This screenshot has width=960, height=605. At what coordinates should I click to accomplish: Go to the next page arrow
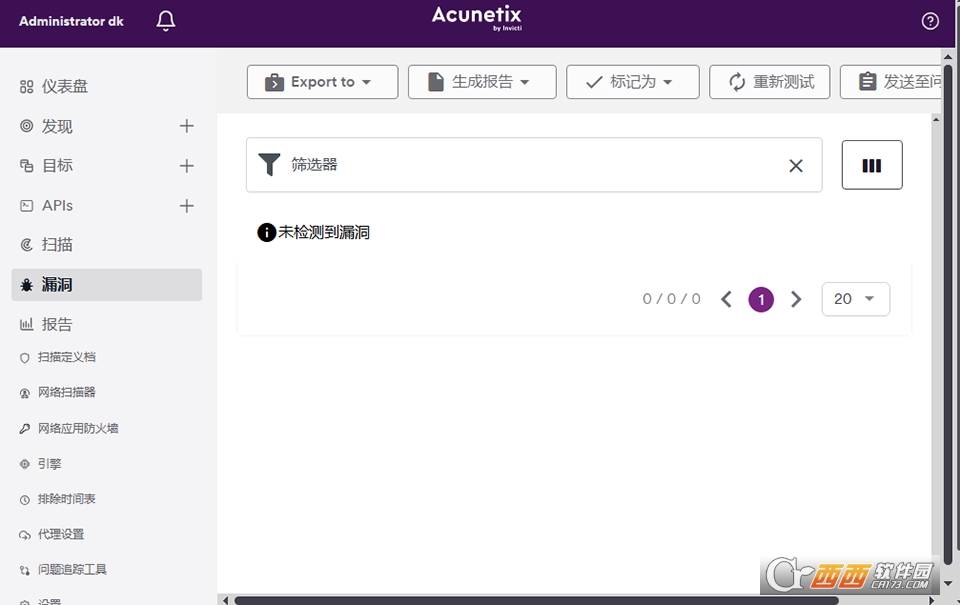[x=795, y=299]
